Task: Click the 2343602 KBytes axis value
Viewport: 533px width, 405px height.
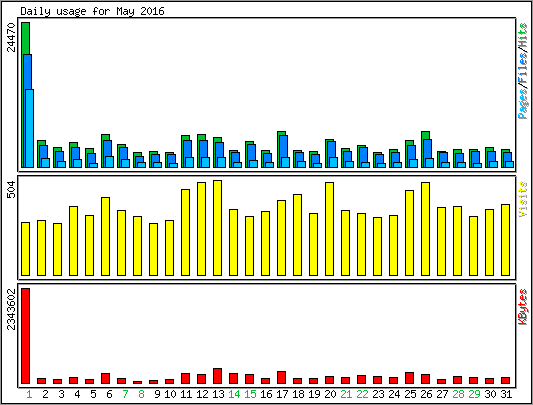Action: (11, 309)
